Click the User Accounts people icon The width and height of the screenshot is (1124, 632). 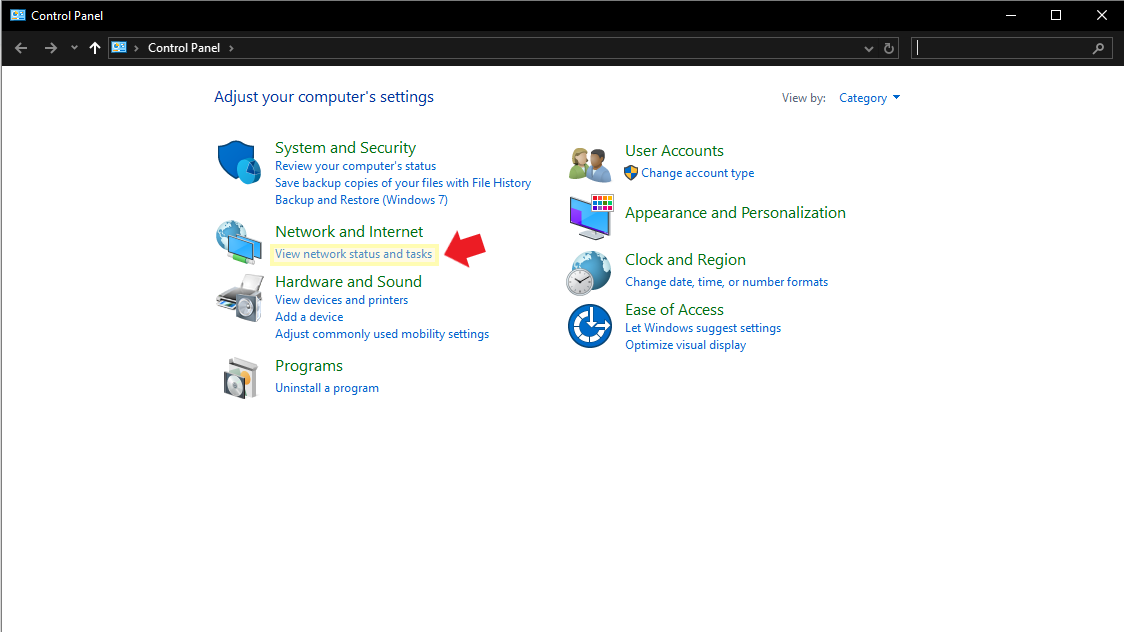tap(589, 164)
